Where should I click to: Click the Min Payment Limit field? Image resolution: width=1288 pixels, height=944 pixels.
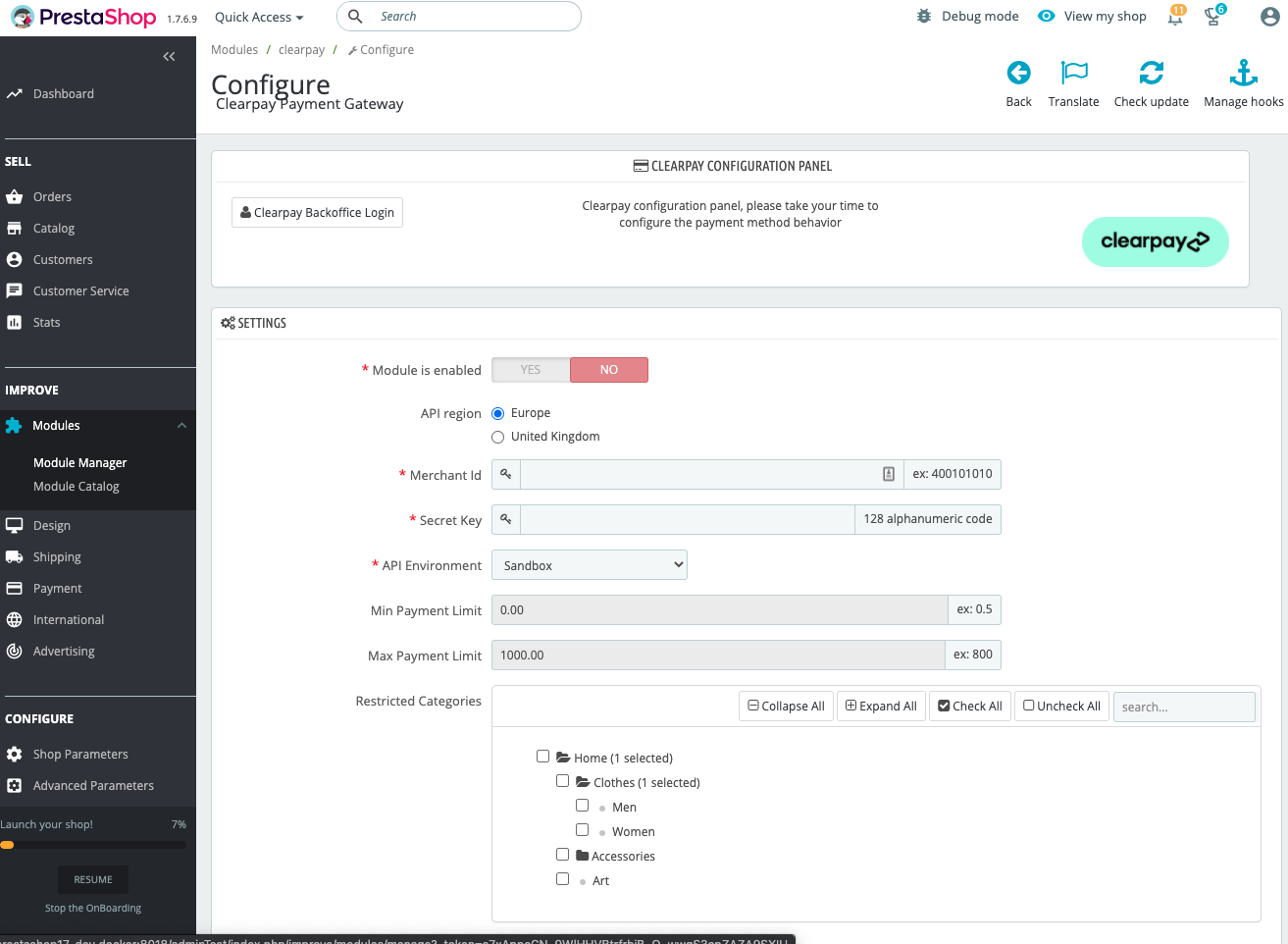point(719,610)
